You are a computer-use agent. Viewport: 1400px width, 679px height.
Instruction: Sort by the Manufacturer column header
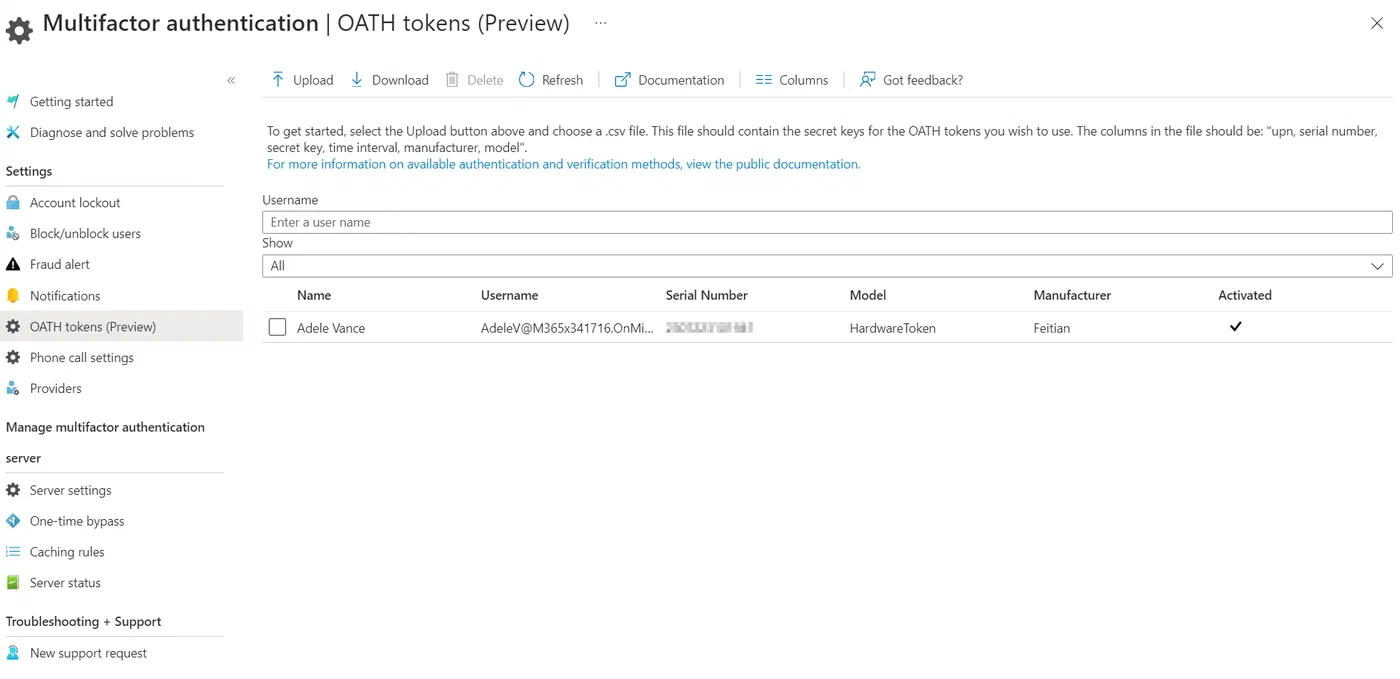[1072, 295]
